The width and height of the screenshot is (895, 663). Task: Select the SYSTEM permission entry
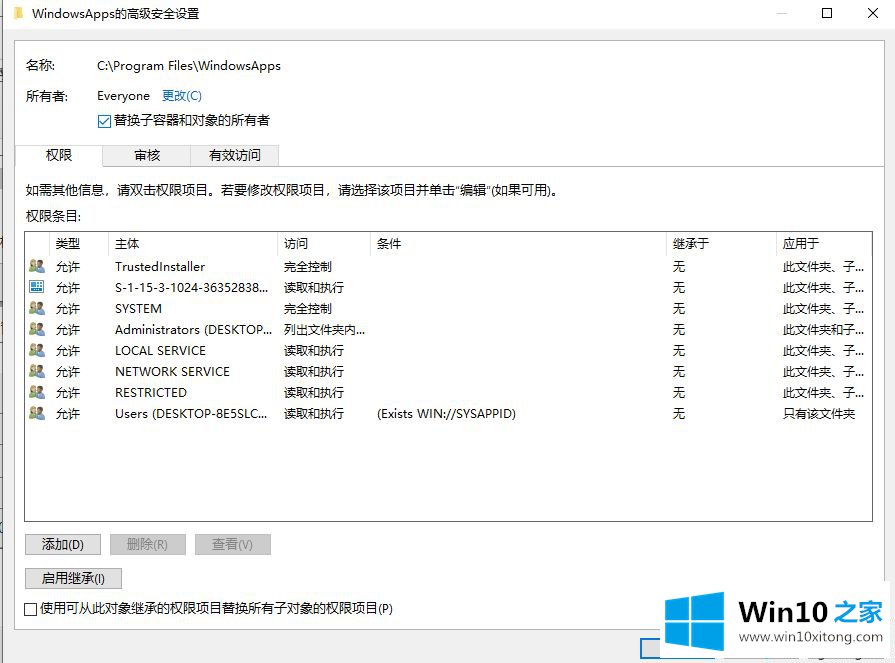coord(448,309)
